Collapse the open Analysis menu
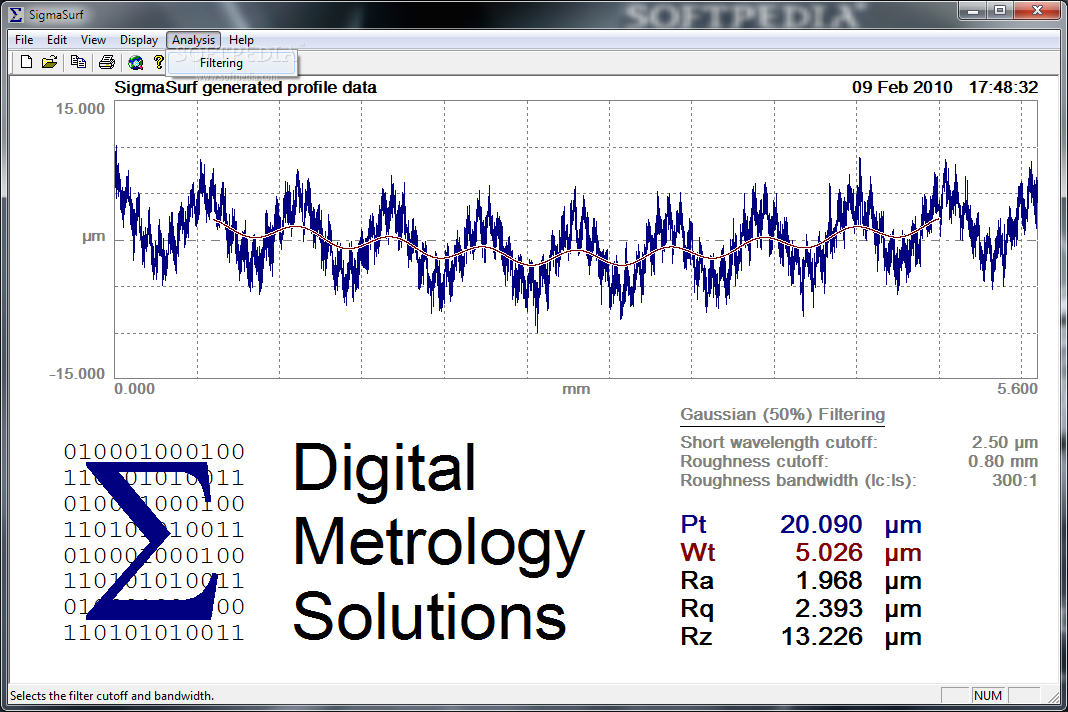The image size is (1068, 712). tap(193, 40)
